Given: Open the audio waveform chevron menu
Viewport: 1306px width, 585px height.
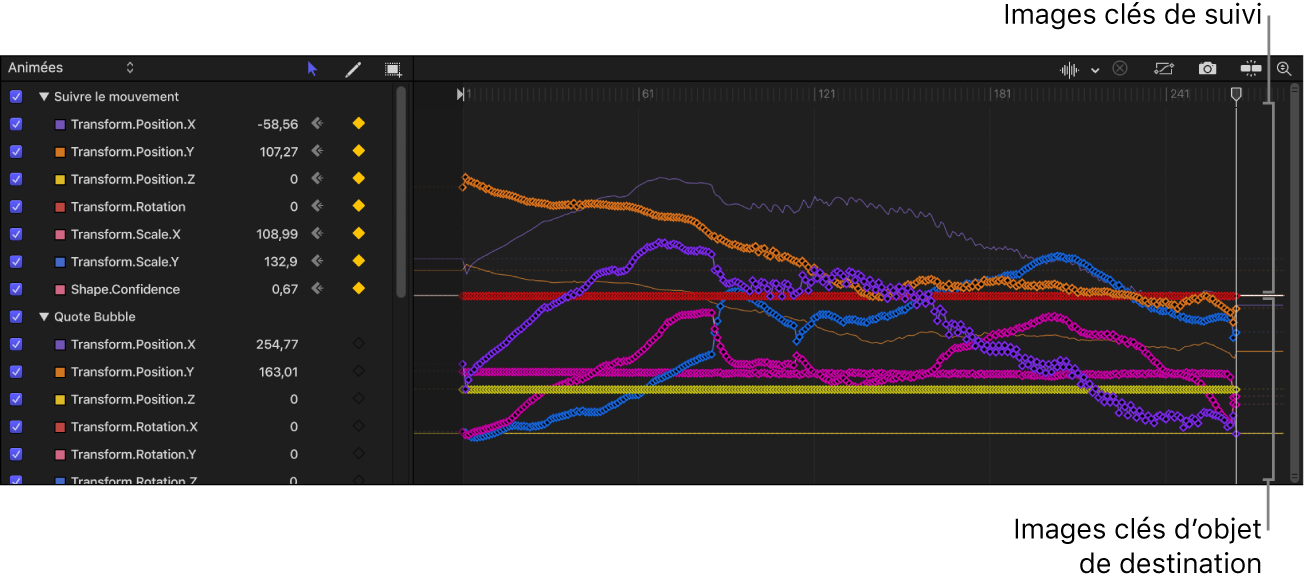Looking at the screenshot, I should pos(1095,70).
